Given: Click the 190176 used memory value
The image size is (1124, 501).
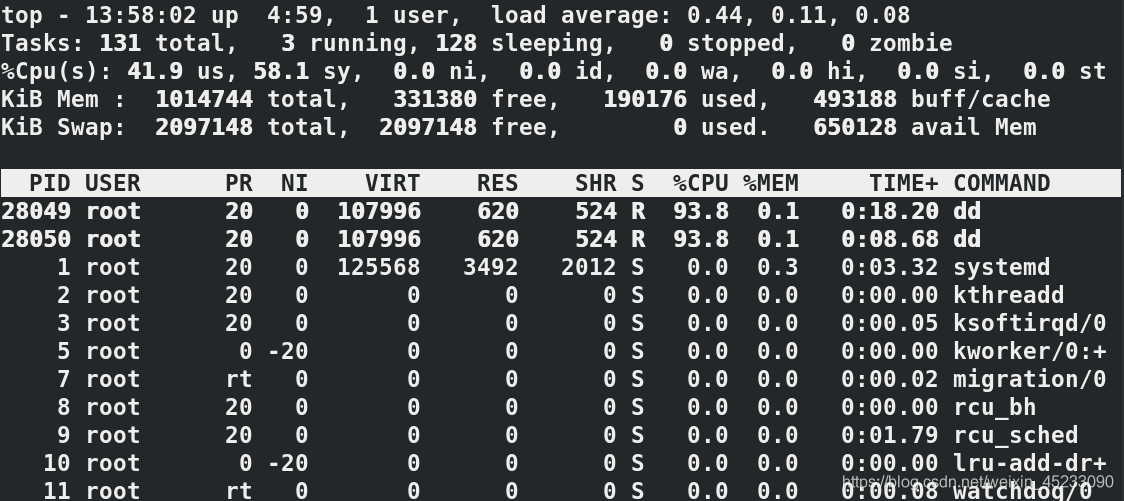Looking at the screenshot, I should click(x=645, y=99).
